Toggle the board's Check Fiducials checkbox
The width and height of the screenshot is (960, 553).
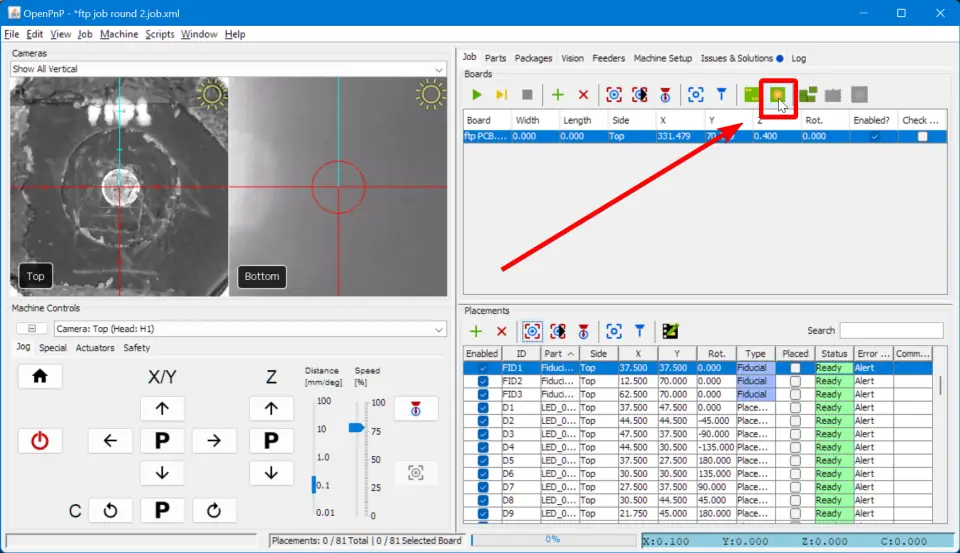[x=922, y=136]
